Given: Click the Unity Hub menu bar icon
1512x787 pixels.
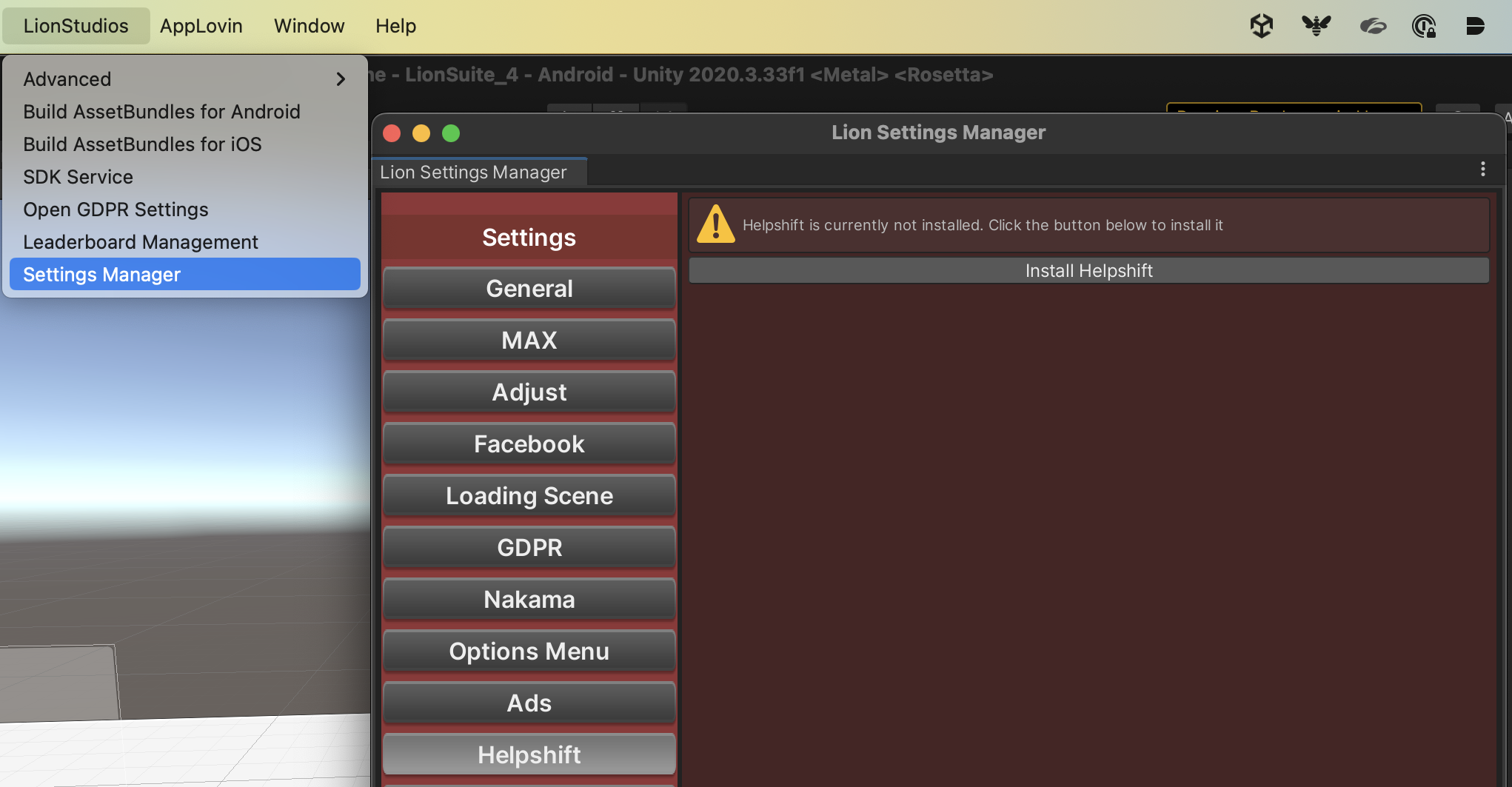Looking at the screenshot, I should tap(1262, 26).
